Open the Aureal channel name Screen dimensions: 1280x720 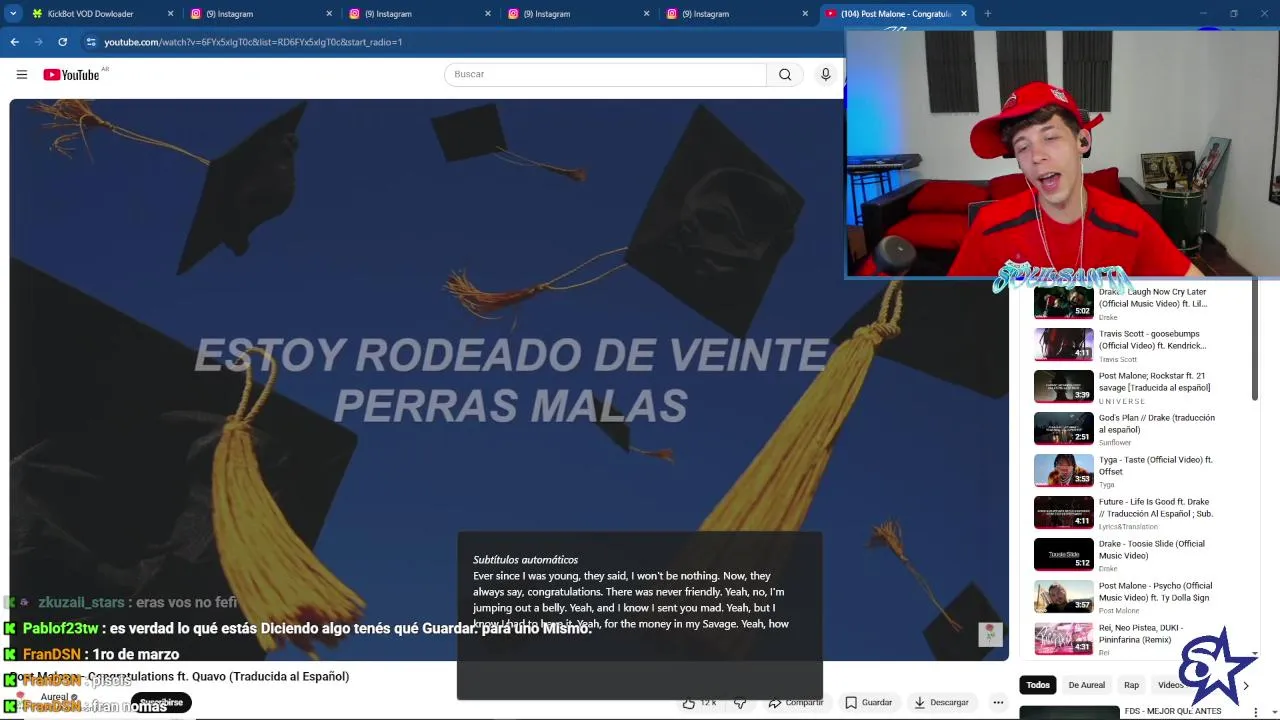(55, 697)
